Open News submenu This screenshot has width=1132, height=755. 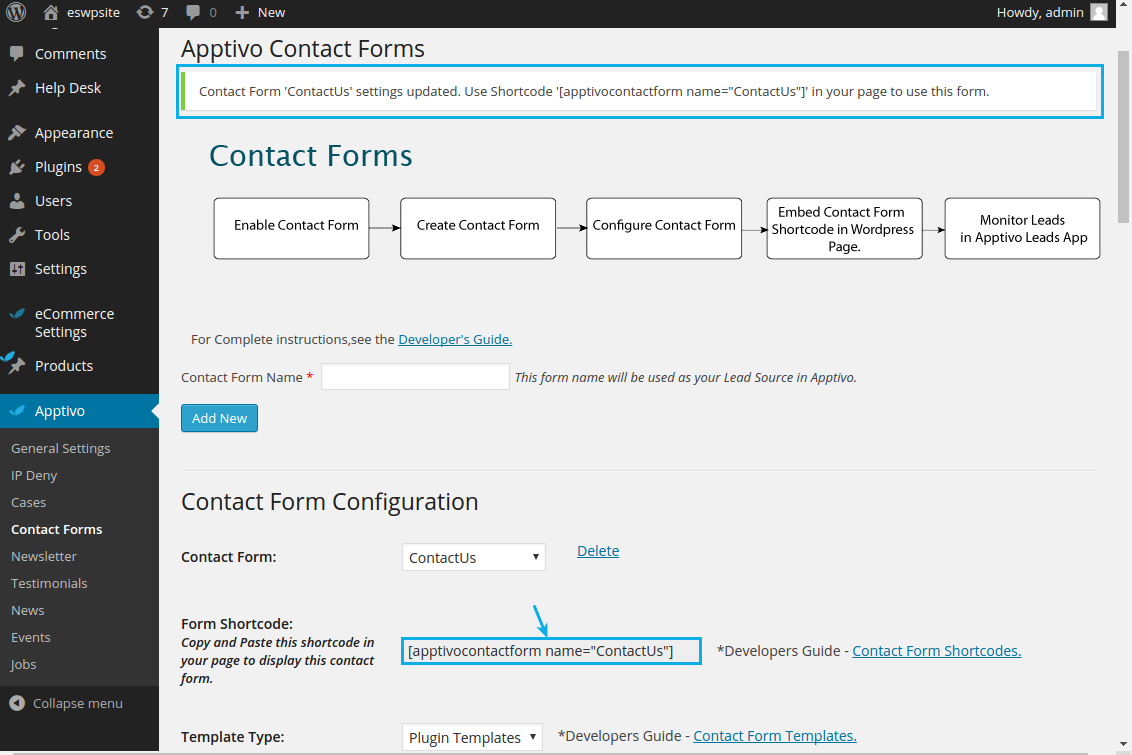27,611
